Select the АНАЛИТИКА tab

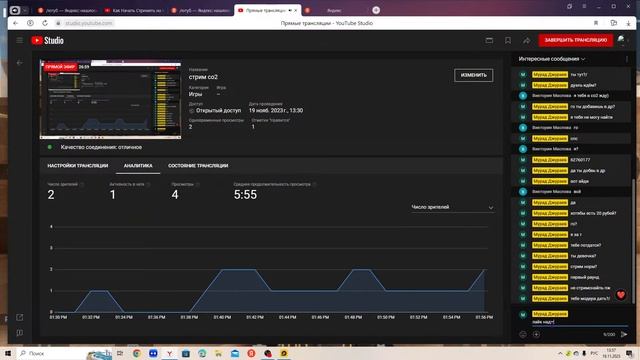(138, 166)
